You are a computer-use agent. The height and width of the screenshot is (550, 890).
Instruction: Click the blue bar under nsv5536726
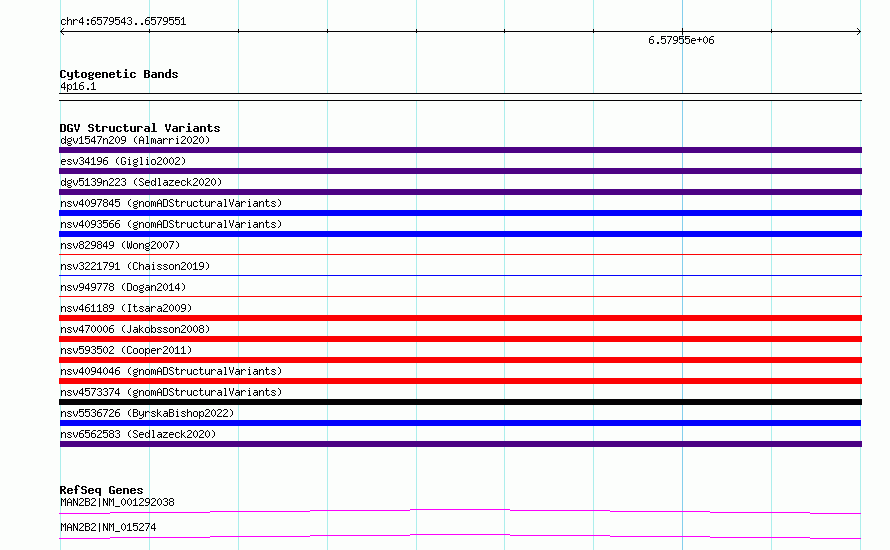pyautogui.click(x=460, y=423)
